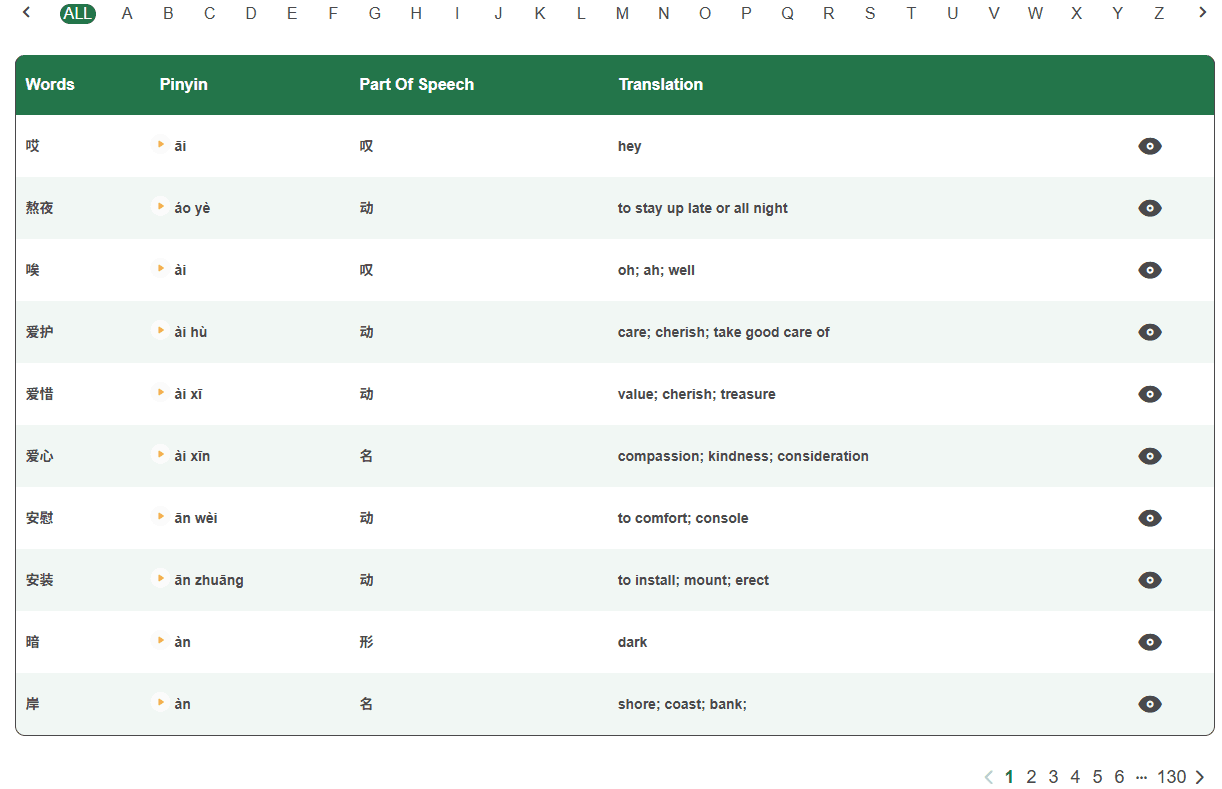
Task: Play pronunciation of ān wèi
Action: [160, 517]
